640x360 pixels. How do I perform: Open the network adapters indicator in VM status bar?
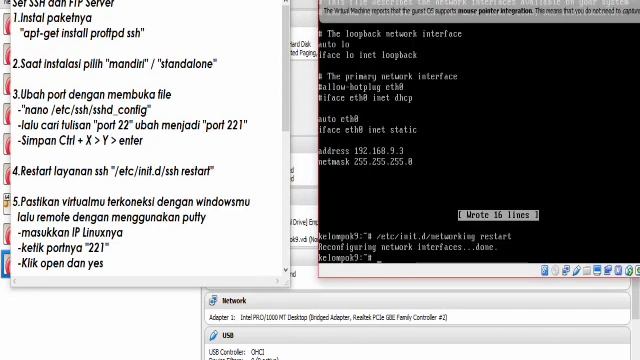coord(566,270)
